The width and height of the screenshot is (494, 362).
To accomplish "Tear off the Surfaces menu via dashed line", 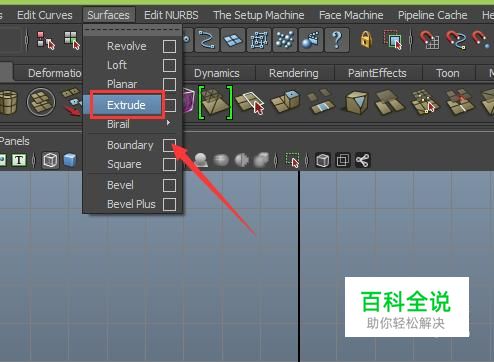I will [132, 30].
